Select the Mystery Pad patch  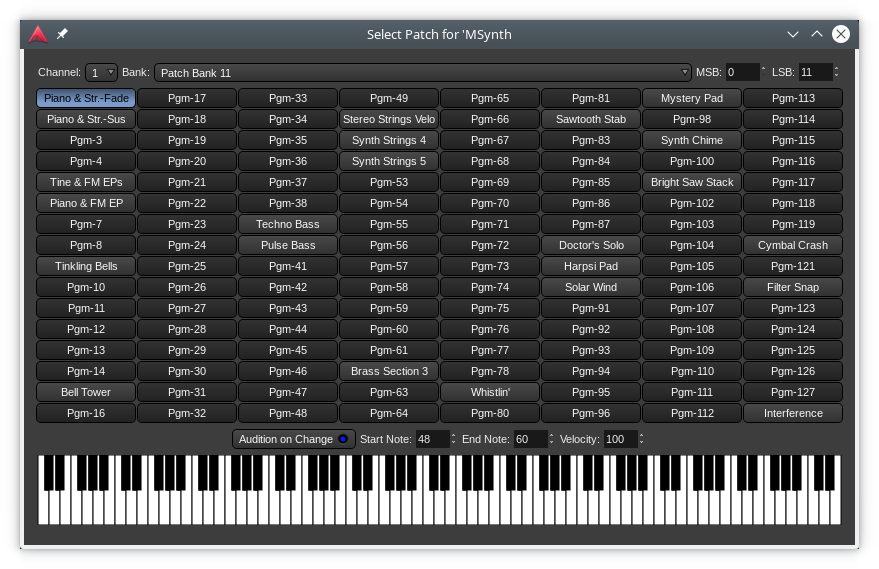click(x=692, y=98)
